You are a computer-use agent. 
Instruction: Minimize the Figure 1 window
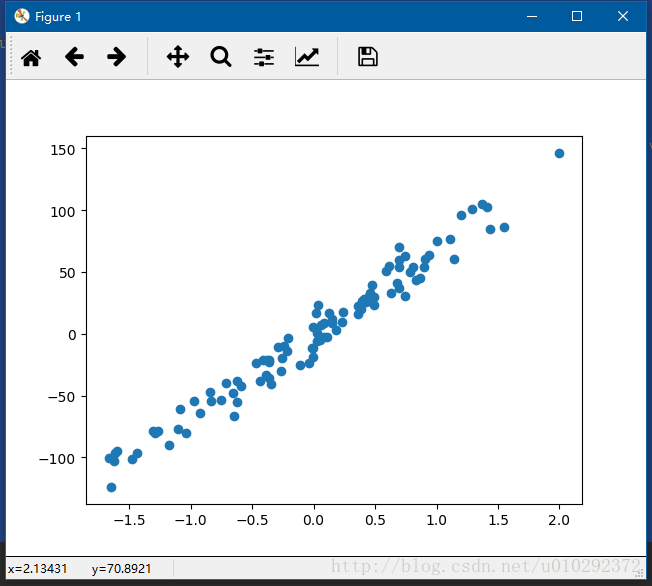point(532,16)
